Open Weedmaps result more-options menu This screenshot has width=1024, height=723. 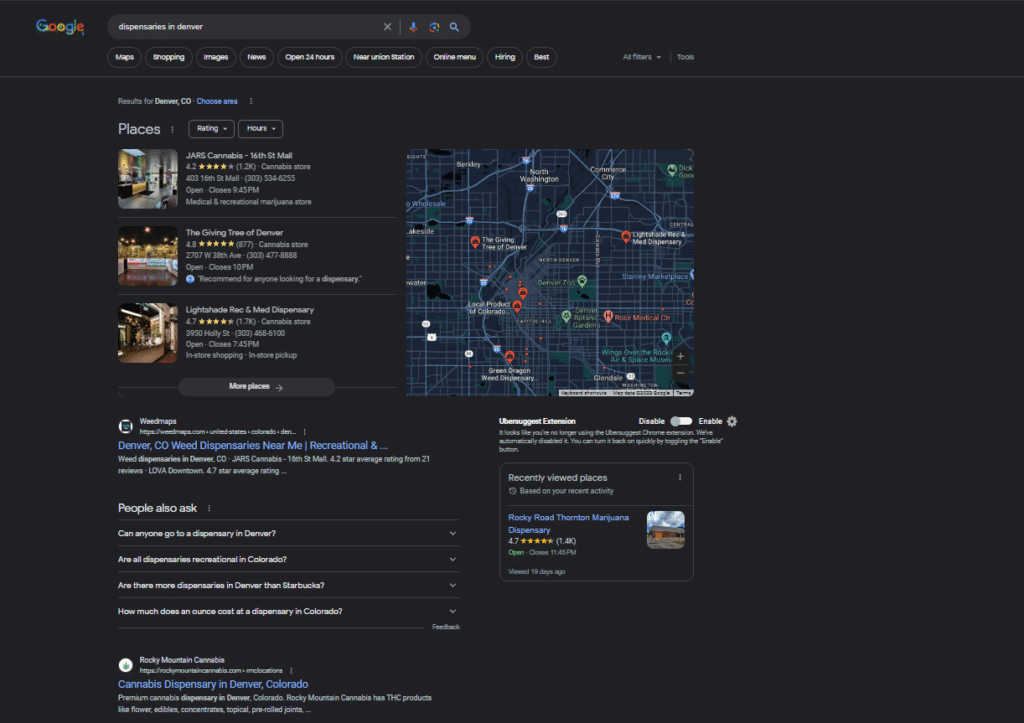coord(305,432)
